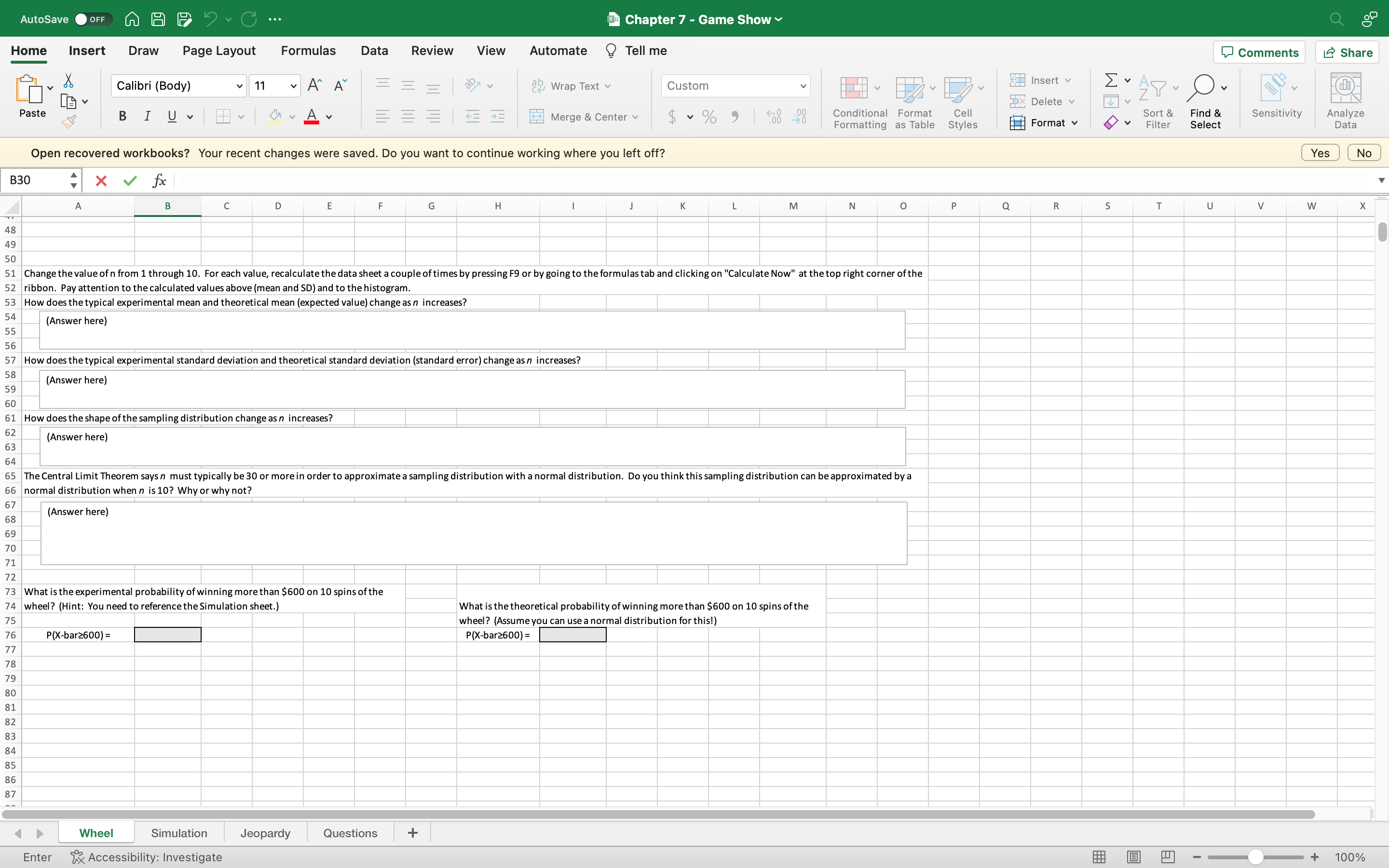Open the Comments button
1389x868 pixels.
click(x=1259, y=52)
